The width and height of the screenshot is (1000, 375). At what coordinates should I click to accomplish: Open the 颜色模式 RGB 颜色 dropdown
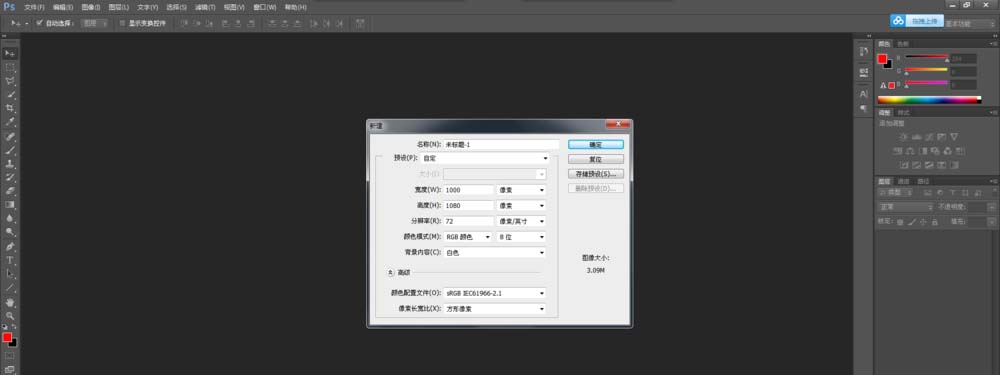pos(468,237)
